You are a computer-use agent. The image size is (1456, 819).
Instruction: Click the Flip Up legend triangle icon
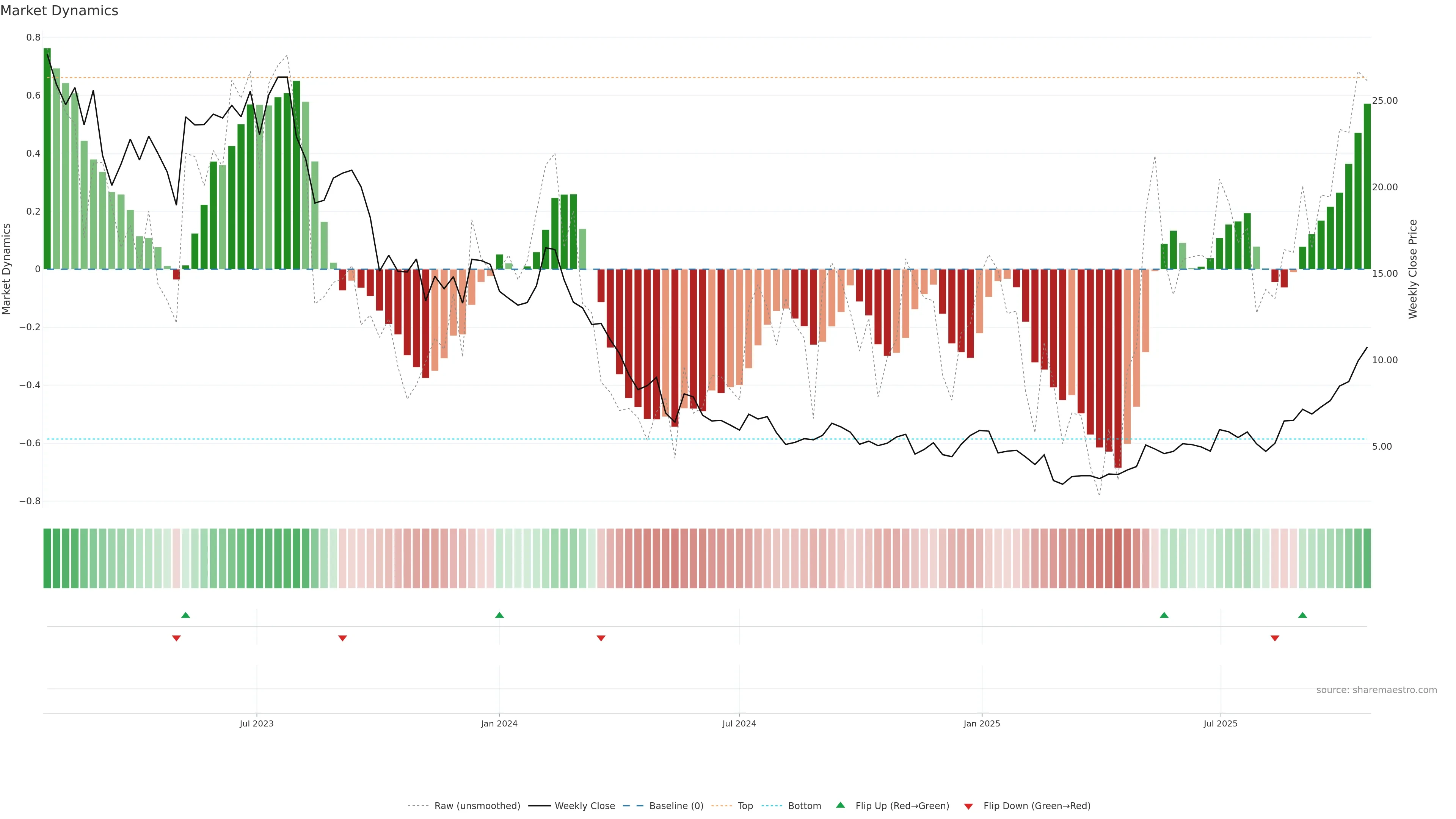point(841,805)
